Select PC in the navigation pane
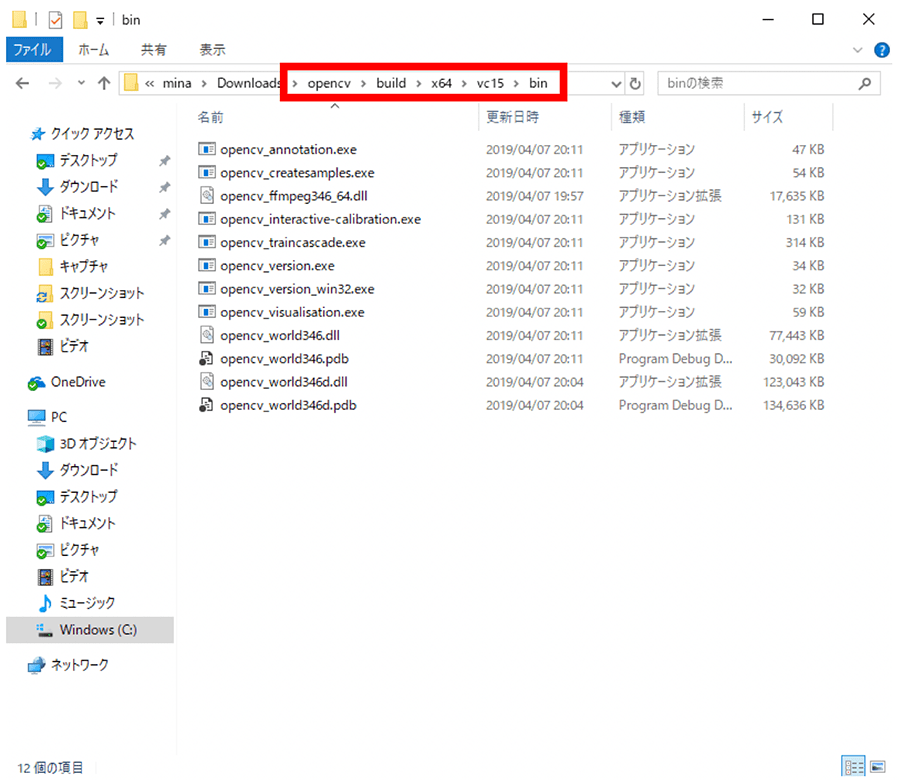This screenshot has height=780, width=900. [x=48, y=417]
